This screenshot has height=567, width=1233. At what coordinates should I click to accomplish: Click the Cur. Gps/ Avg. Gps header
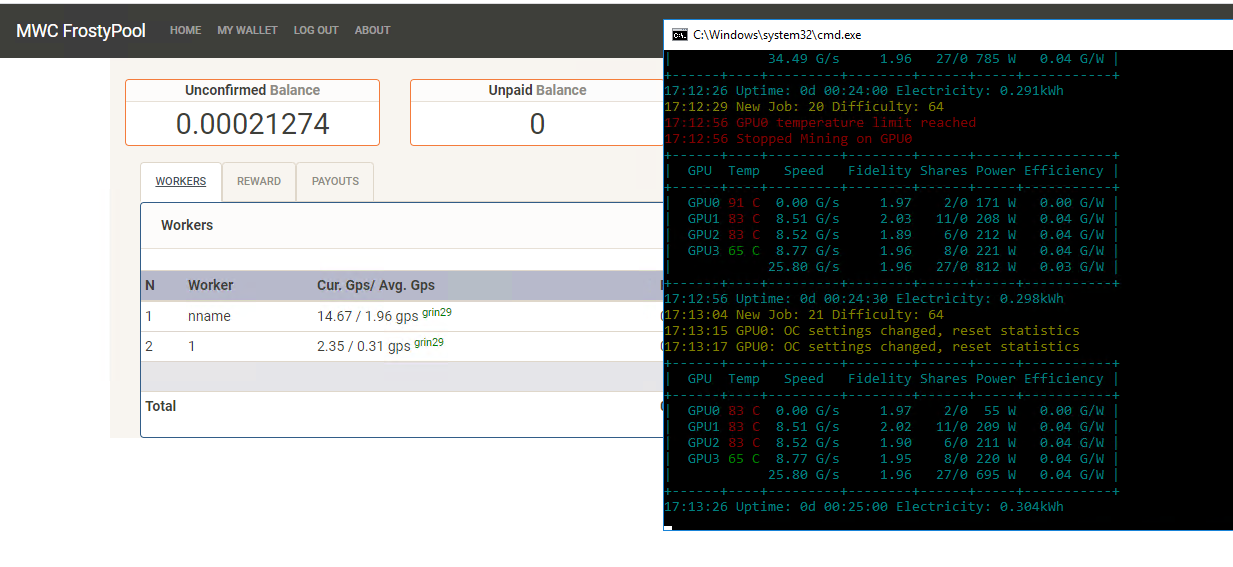tap(376, 285)
